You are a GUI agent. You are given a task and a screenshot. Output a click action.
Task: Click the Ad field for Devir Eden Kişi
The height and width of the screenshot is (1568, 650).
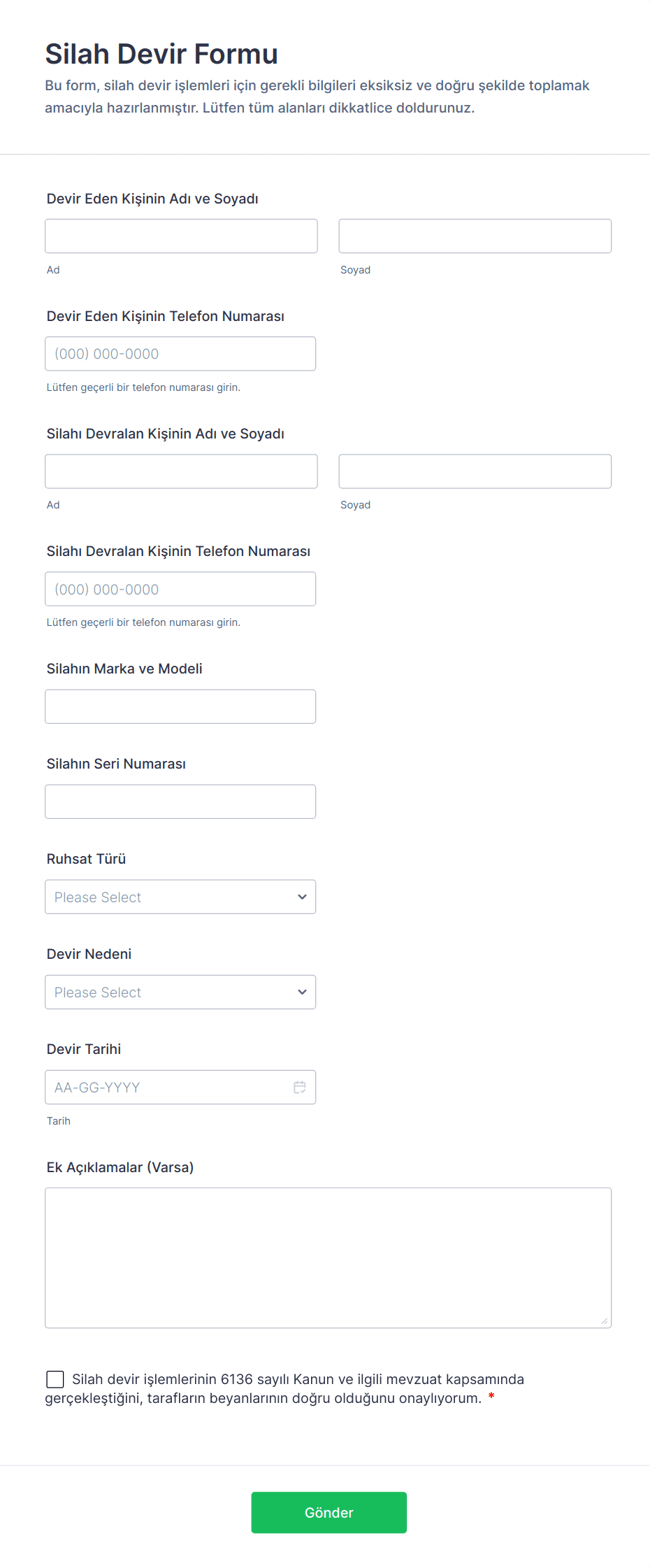click(181, 236)
